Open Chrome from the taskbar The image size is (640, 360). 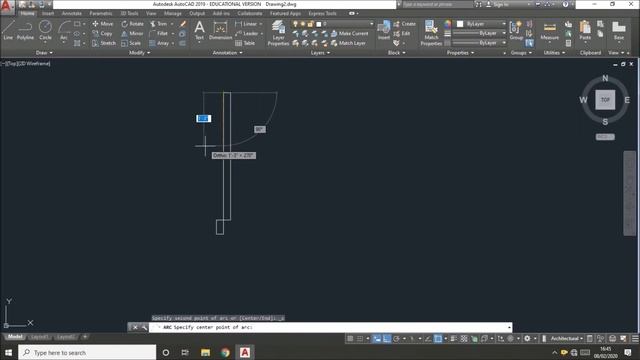pos(225,352)
